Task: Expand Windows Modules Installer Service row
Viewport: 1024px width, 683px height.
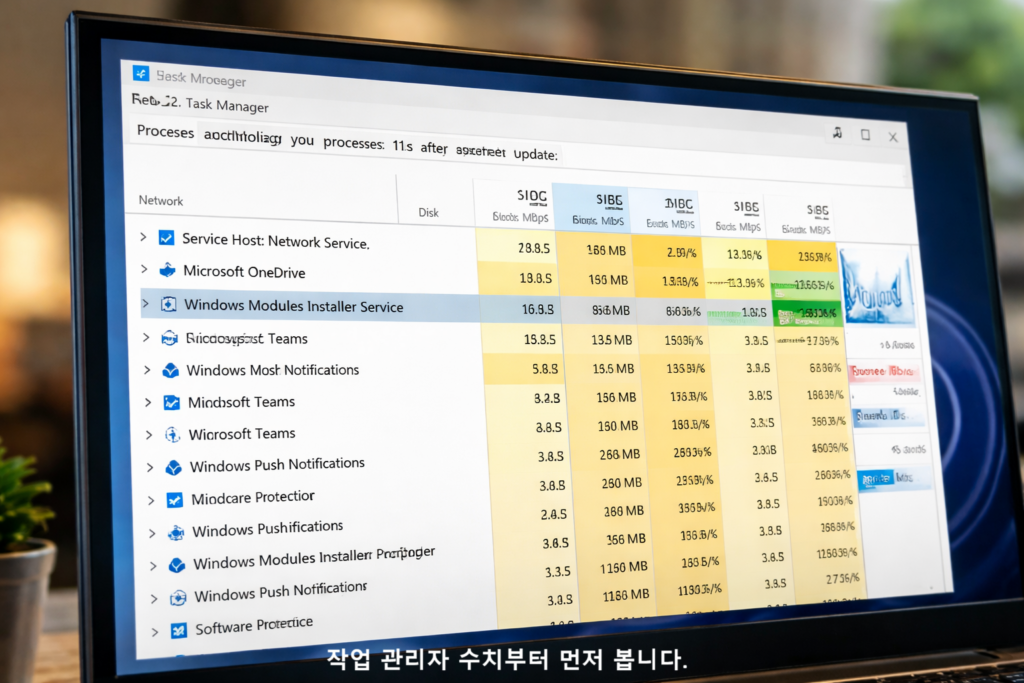Action: (x=146, y=304)
